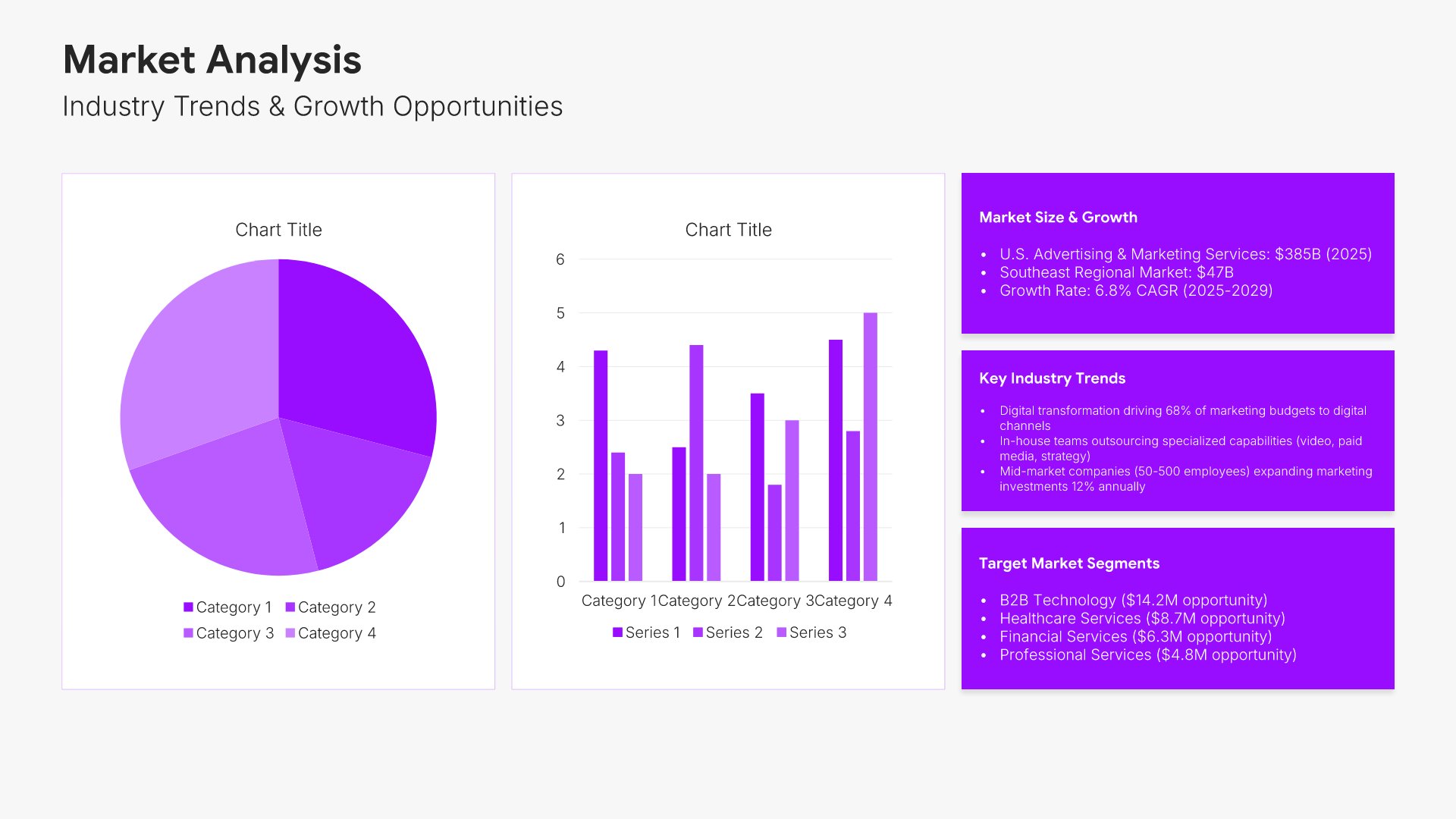The height and width of the screenshot is (819, 1456).
Task: Click the Market Size & Growth heading
Action: pyautogui.click(x=1058, y=218)
